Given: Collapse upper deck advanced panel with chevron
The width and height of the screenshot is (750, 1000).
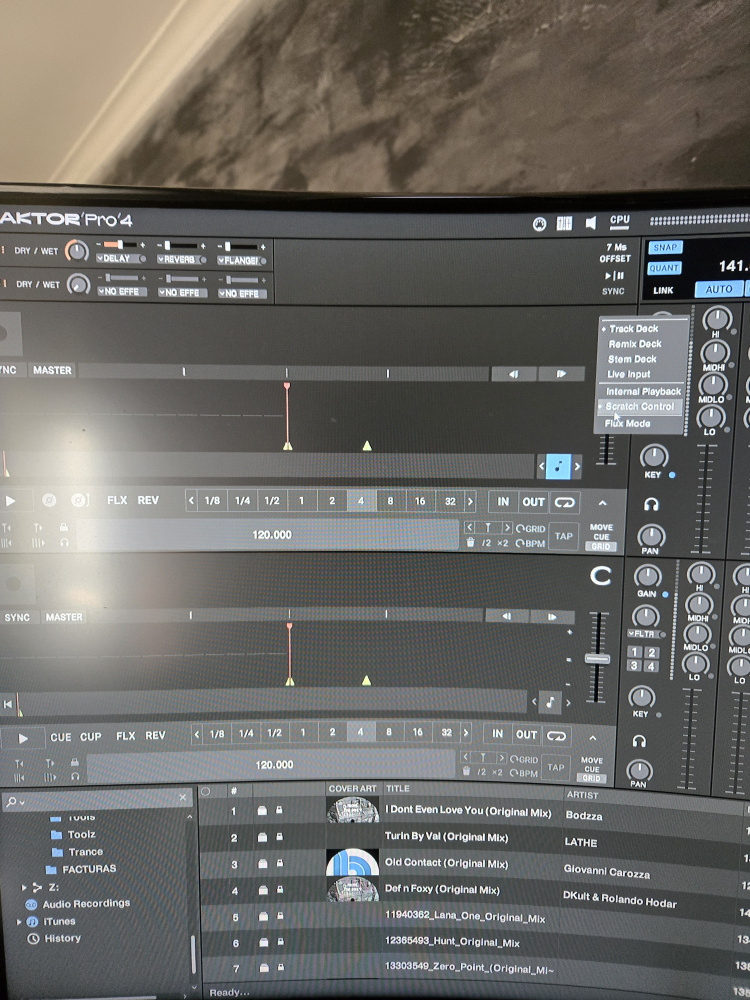Looking at the screenshot, I should 602,503.
